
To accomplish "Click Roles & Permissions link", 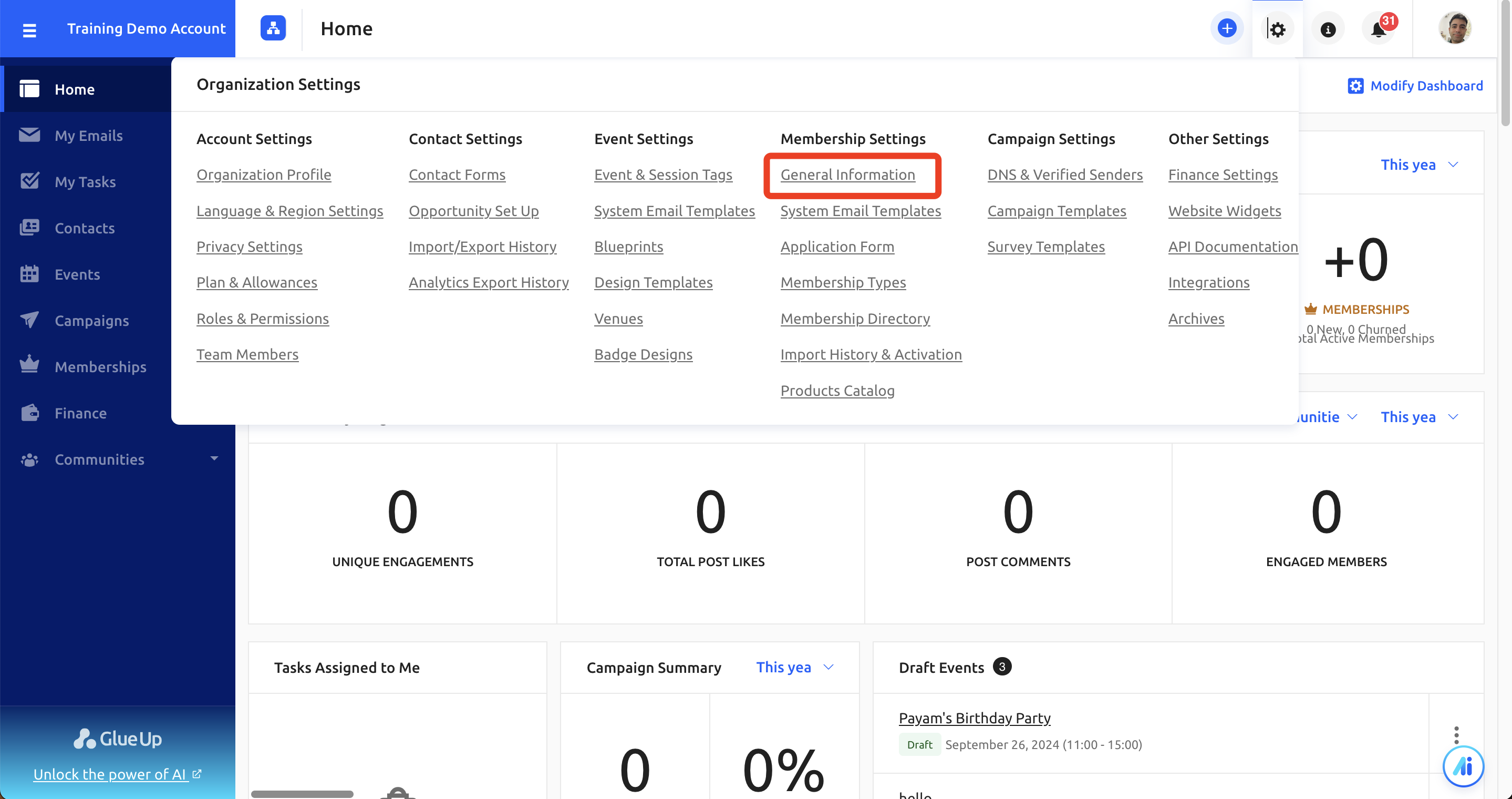I will click(262, 319).
